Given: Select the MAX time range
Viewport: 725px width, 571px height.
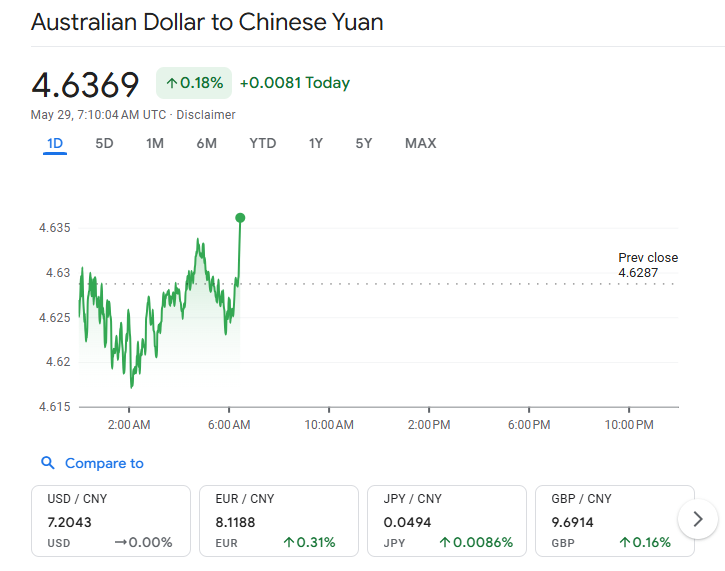Looking at the screenshot, I should click(421, 143).
